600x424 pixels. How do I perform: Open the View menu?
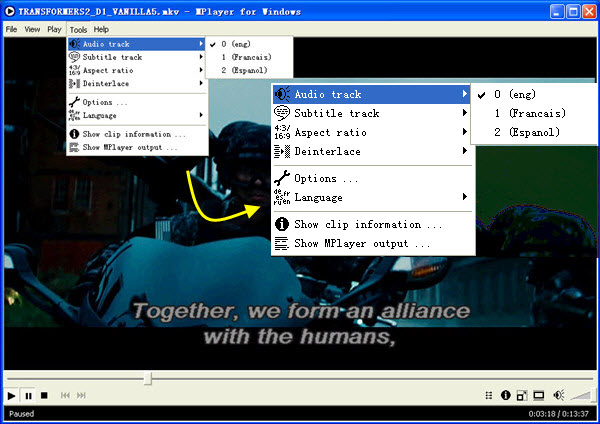click(32, 29)
